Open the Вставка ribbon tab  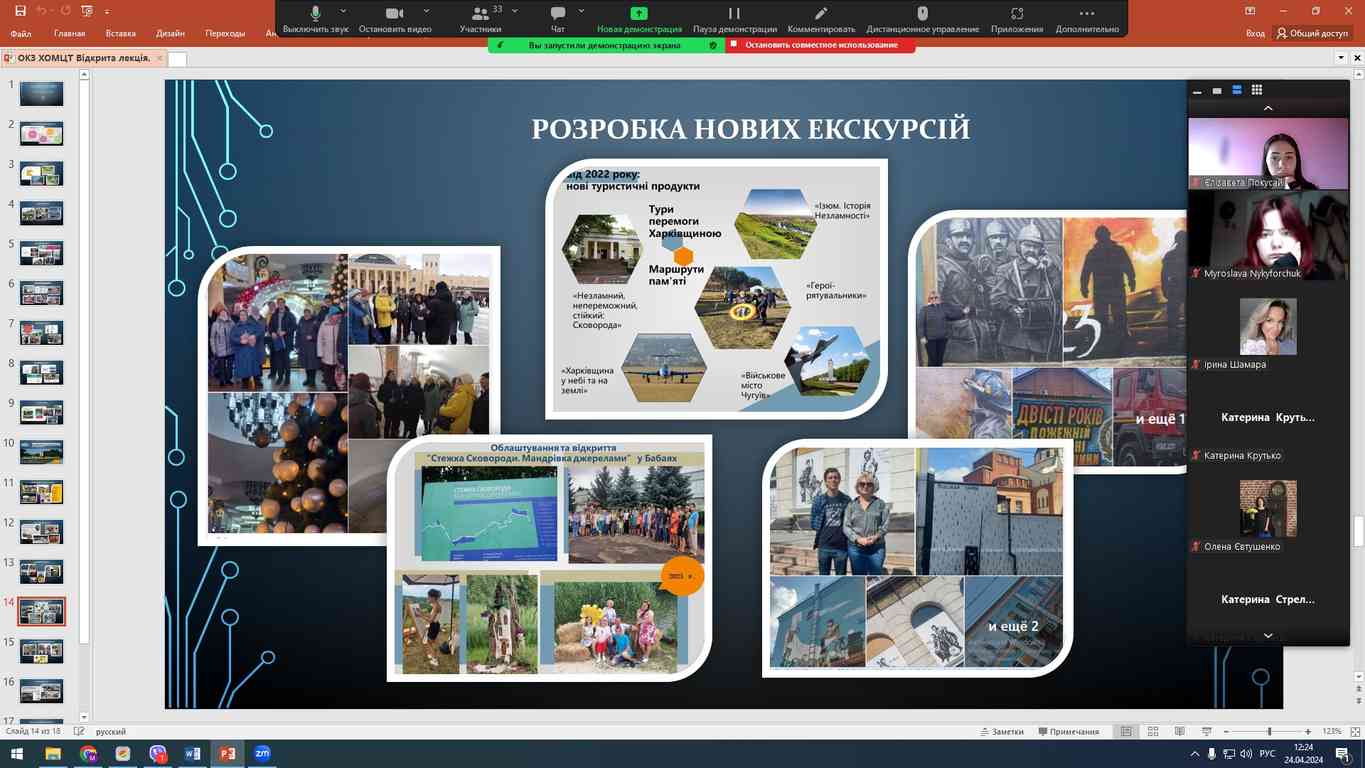120,33
